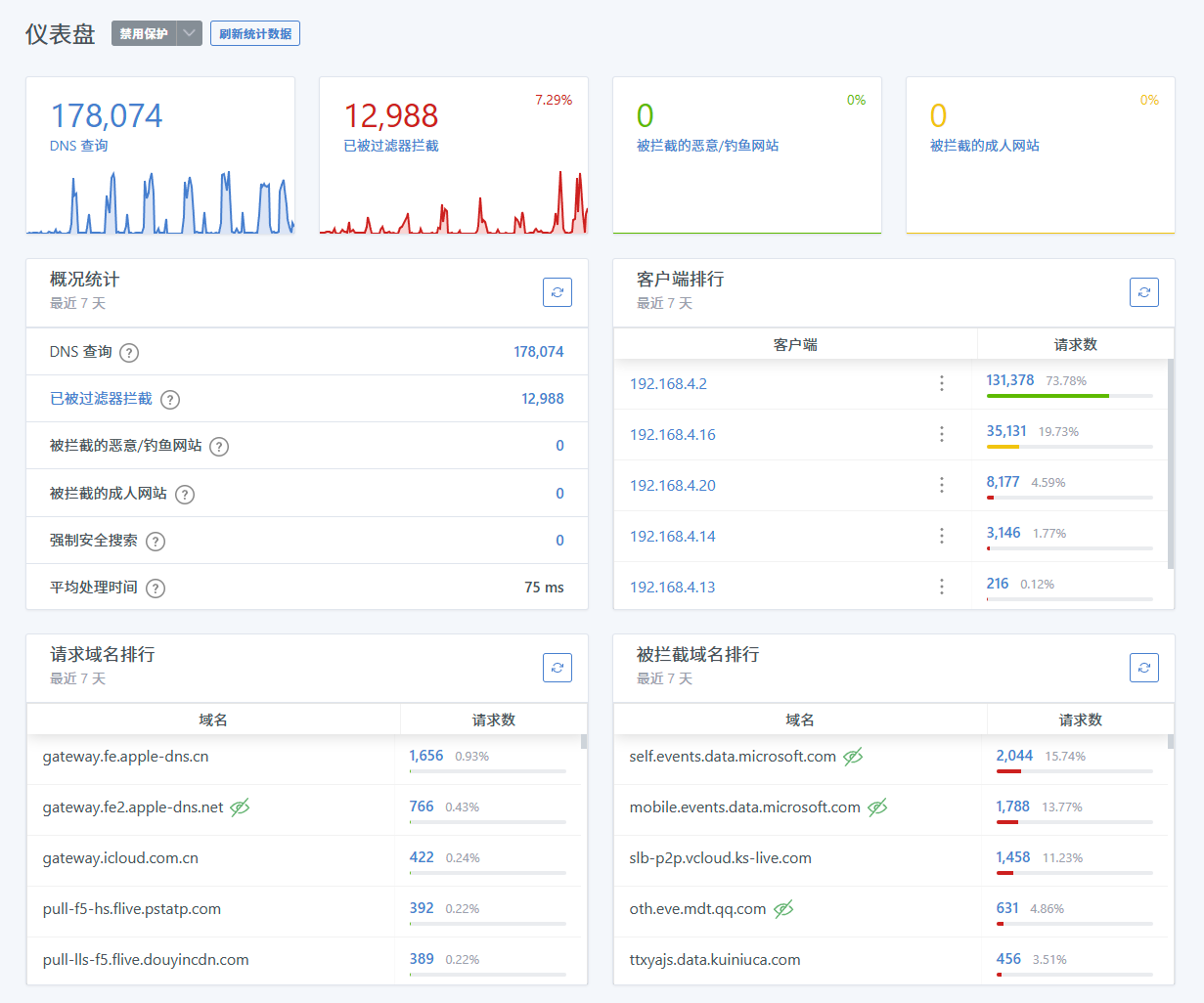Click the help icon next to 已被过滤器拦截
This screenshot has width=1204, height=1003.
[170, 400]
